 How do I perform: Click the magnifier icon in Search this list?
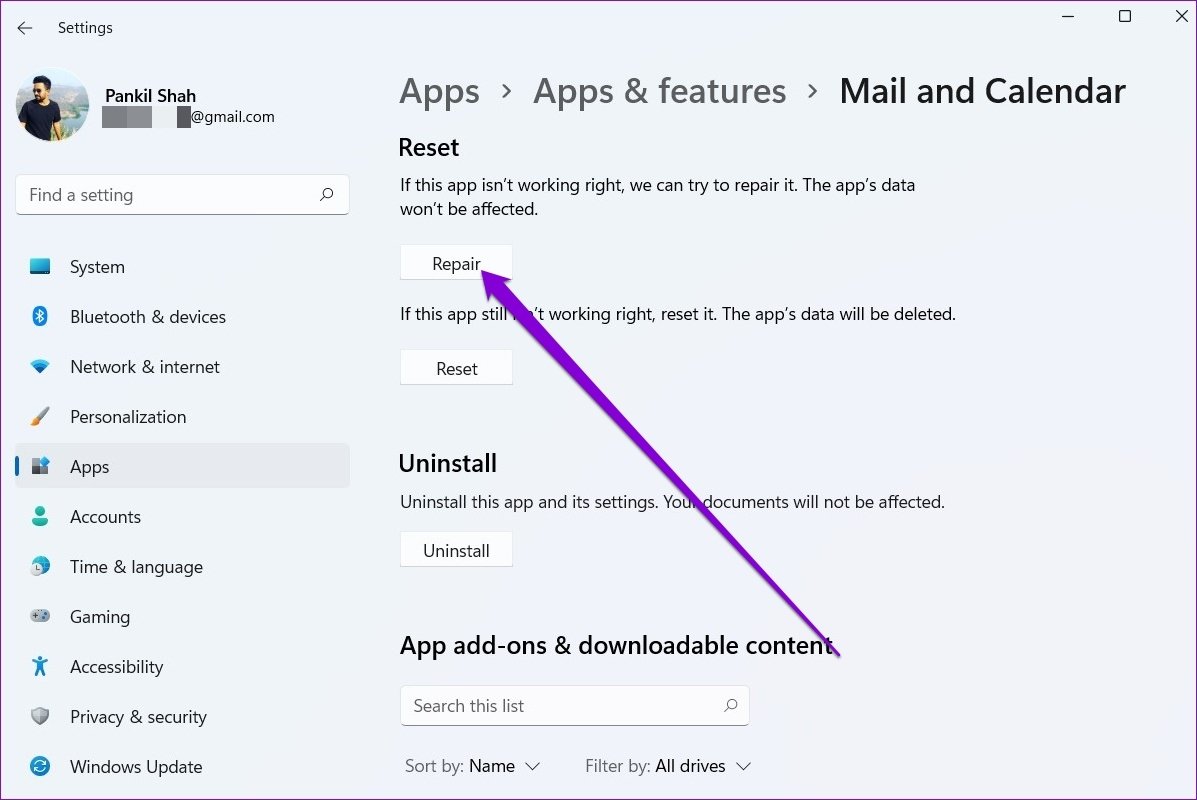click(731, 705)
